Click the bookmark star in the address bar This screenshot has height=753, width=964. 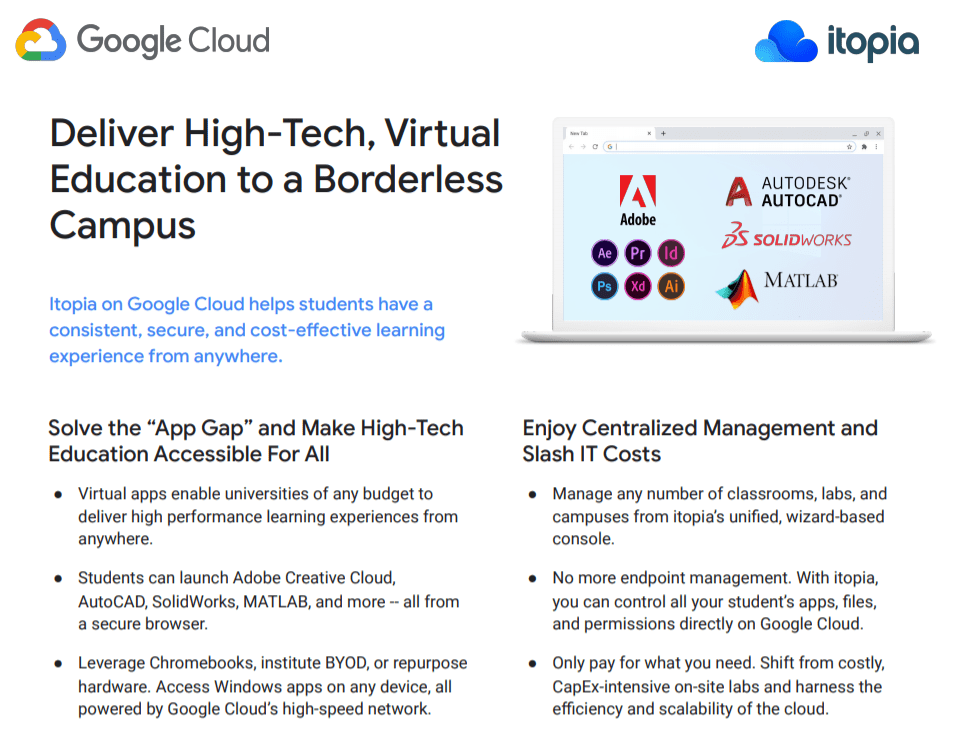tap(849, 147)
